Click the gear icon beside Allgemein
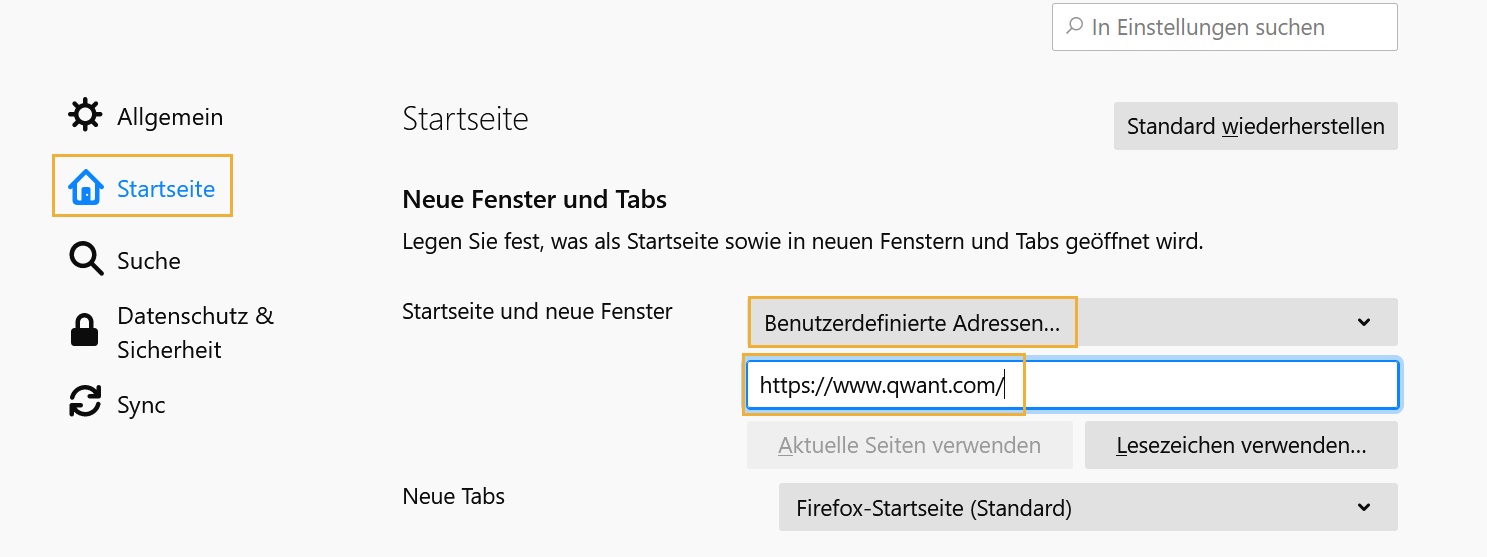Viewport: 1487px width, 557px height. 85,116
